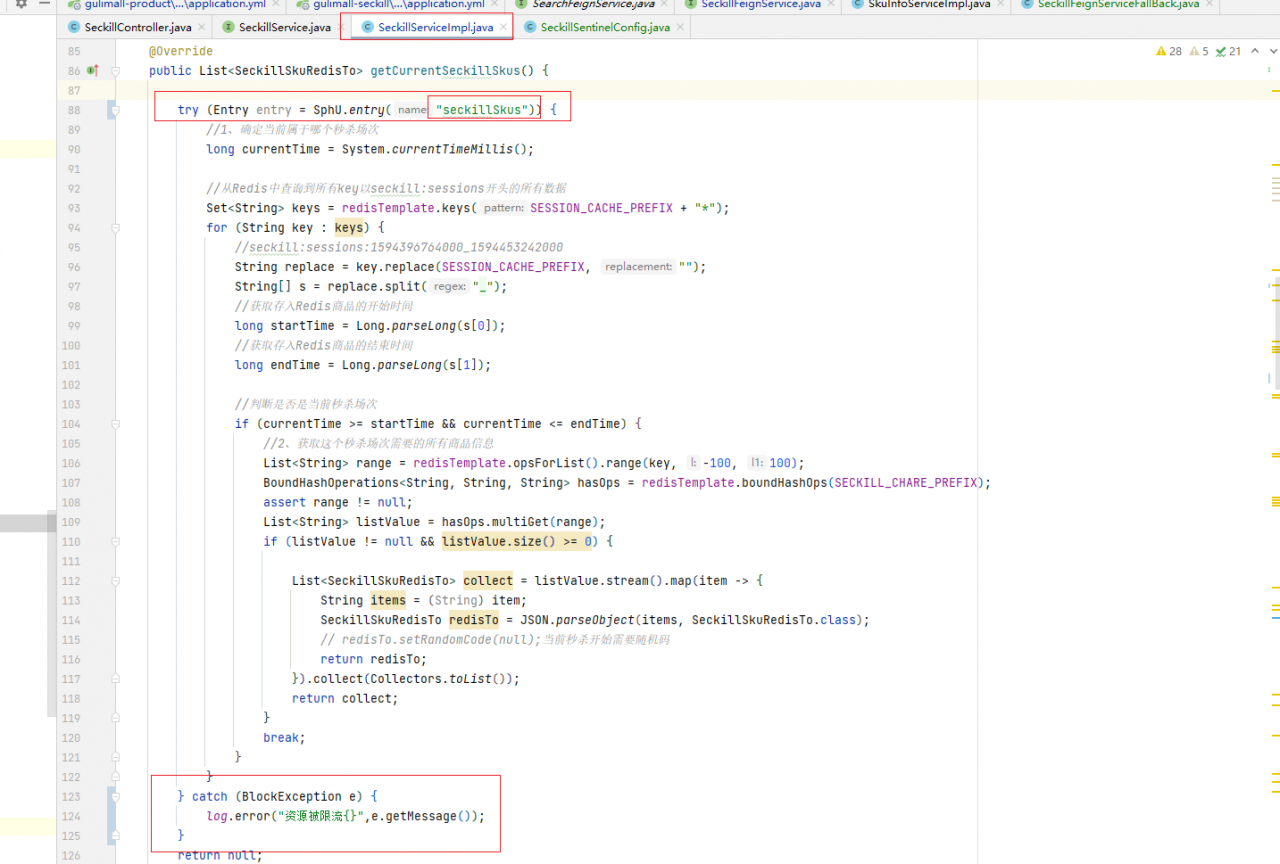Screen dimensions: 1280x864
Task: Collapse the method fold marker at line 86
Action: pyautogui.click(x=116, y=71)
